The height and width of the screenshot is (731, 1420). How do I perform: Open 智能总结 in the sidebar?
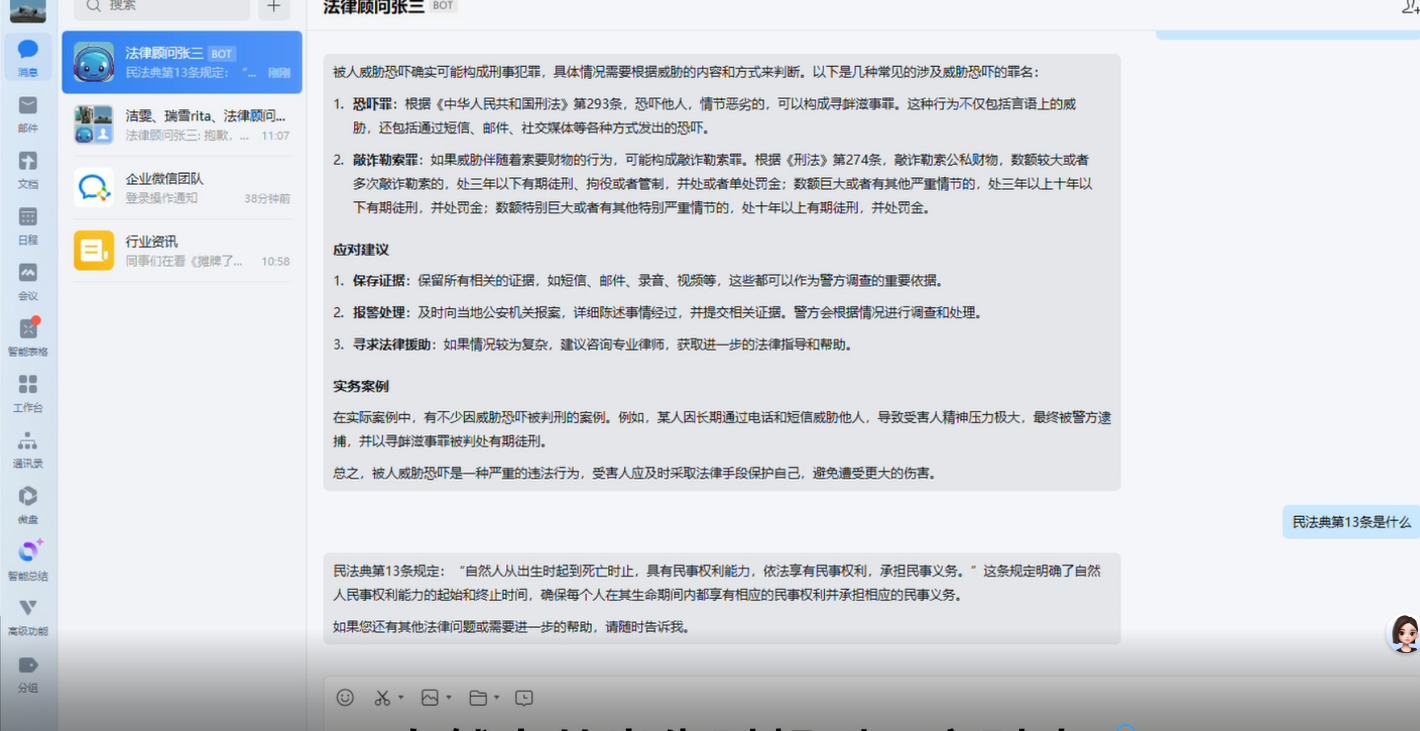[x=28, y=560]
